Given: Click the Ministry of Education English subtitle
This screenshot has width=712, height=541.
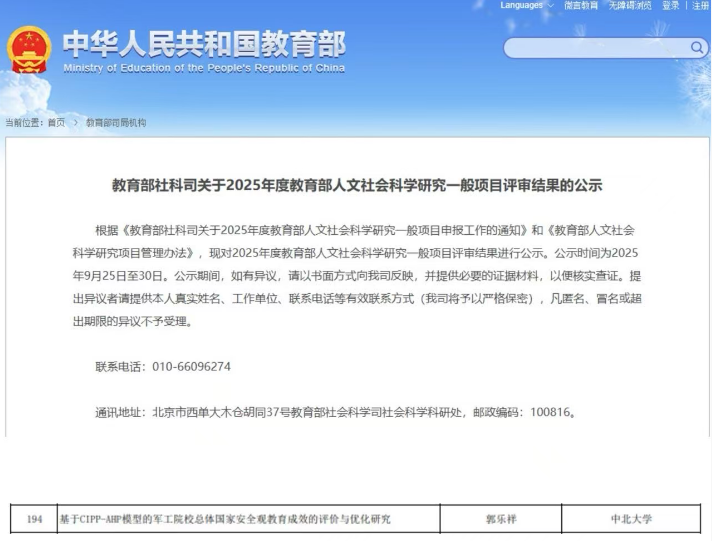Looking at the screenshot, I should click(x=203, y=68).
